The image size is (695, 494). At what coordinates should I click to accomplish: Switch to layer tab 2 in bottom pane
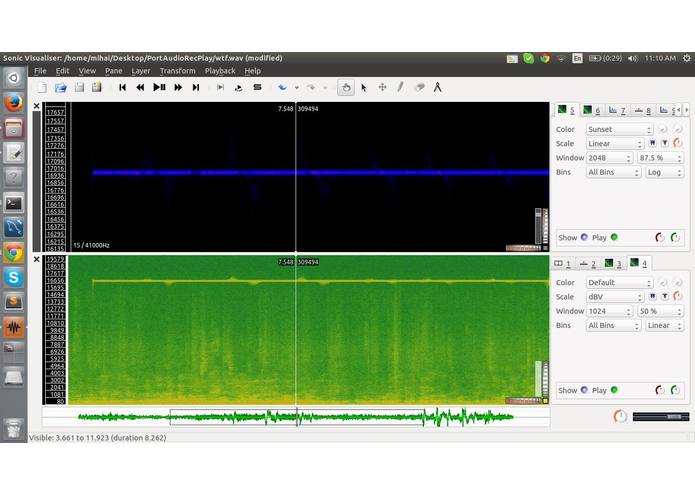pyautogui.click(x=588, y=264)
